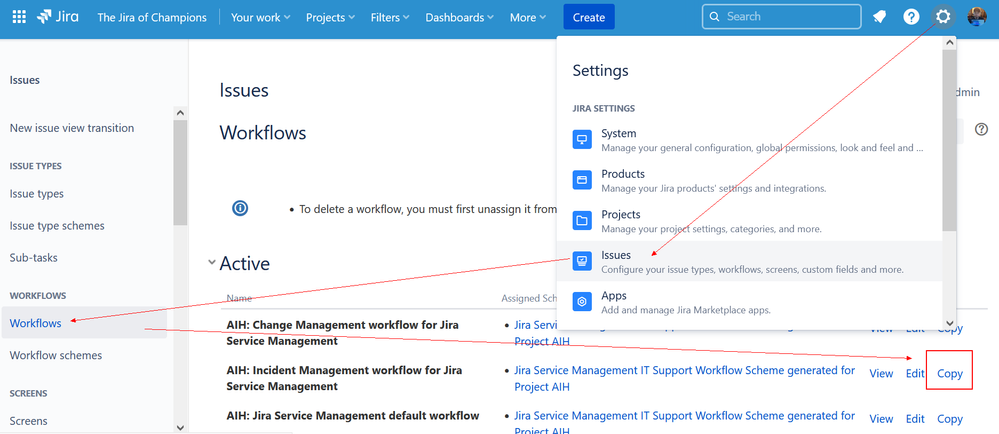The image size is (999, 434).
Task: Click AIH: Jira Service Management default workflow name
Action: coord(352,416)
